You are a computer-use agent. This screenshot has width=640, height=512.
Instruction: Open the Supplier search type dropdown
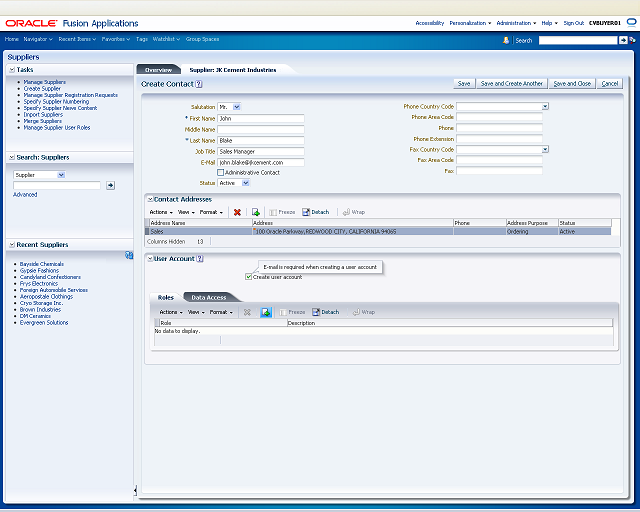pos(61,175)
